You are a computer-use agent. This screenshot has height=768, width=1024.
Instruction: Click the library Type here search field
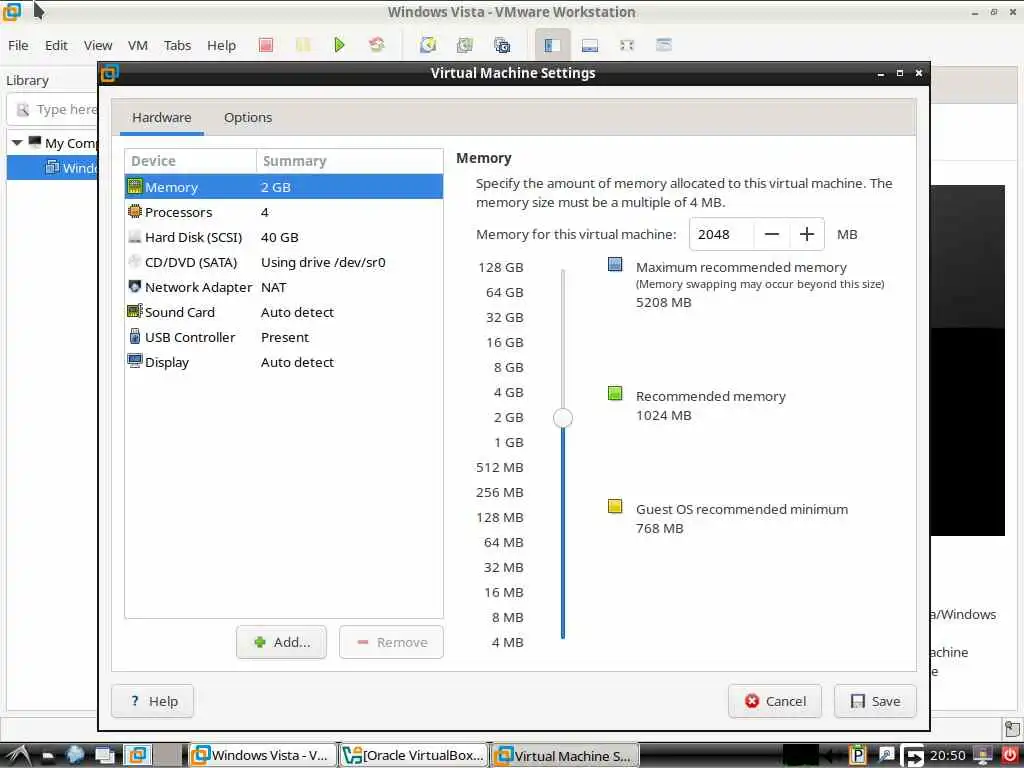(54, 110)
